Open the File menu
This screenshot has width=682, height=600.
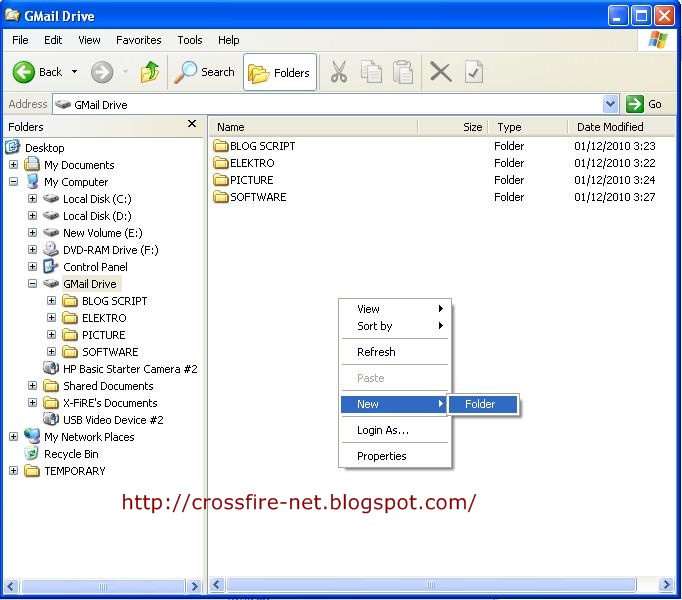pyautogui.click(x=20, y=40)
